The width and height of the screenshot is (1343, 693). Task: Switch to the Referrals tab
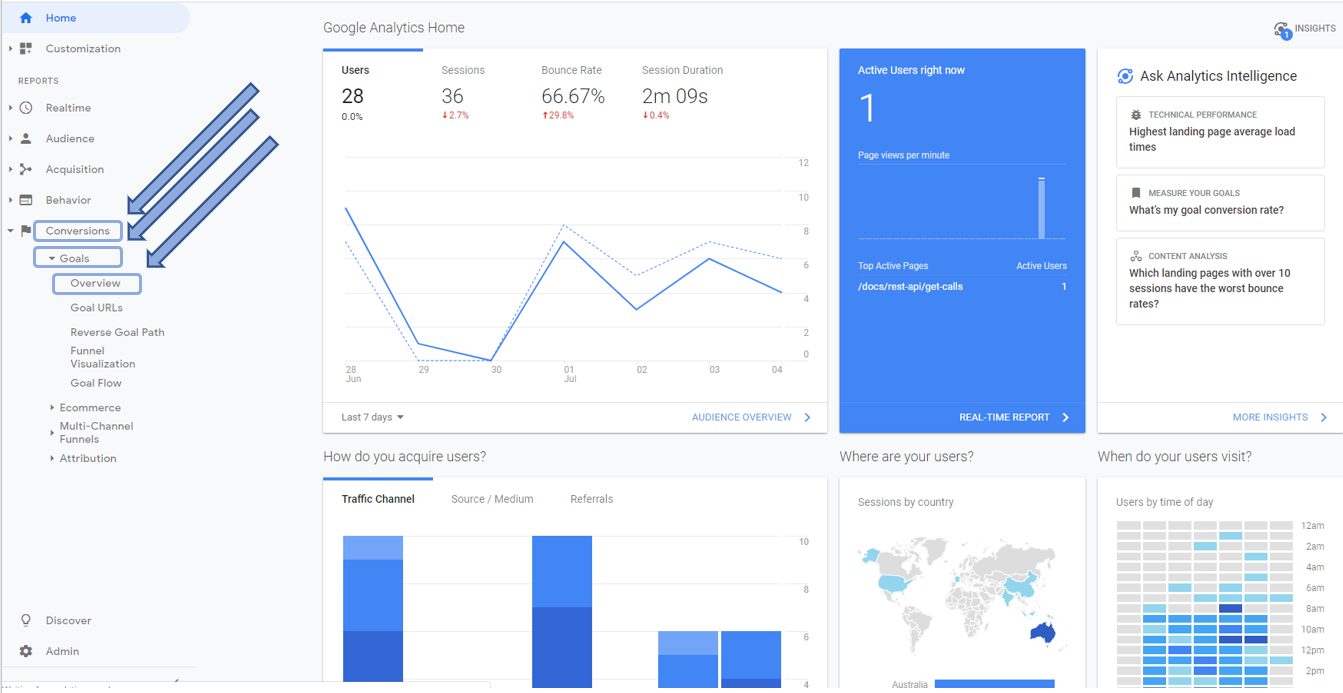(592, 499)
